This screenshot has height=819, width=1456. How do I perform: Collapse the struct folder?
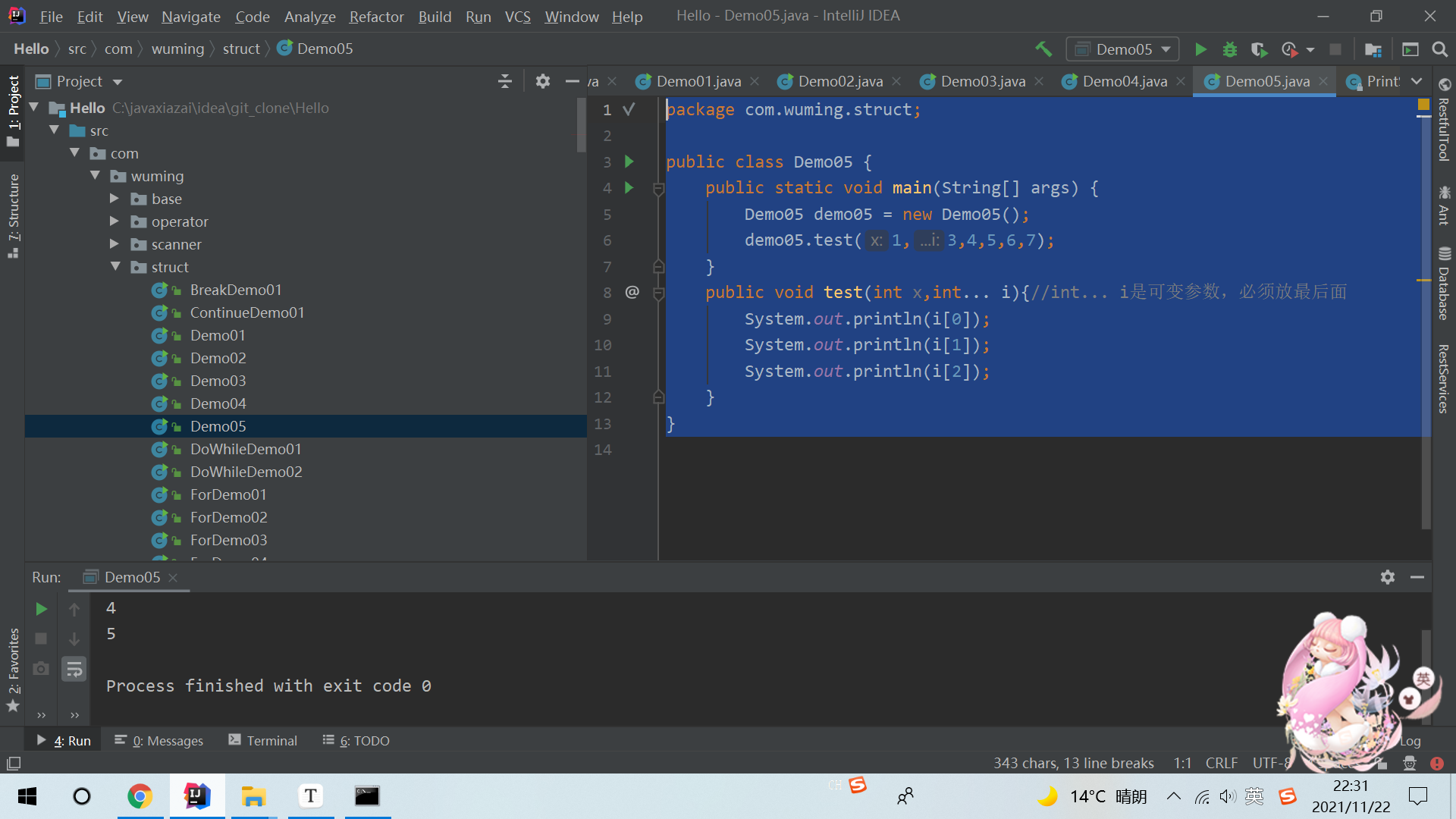(x=115, y=267)
